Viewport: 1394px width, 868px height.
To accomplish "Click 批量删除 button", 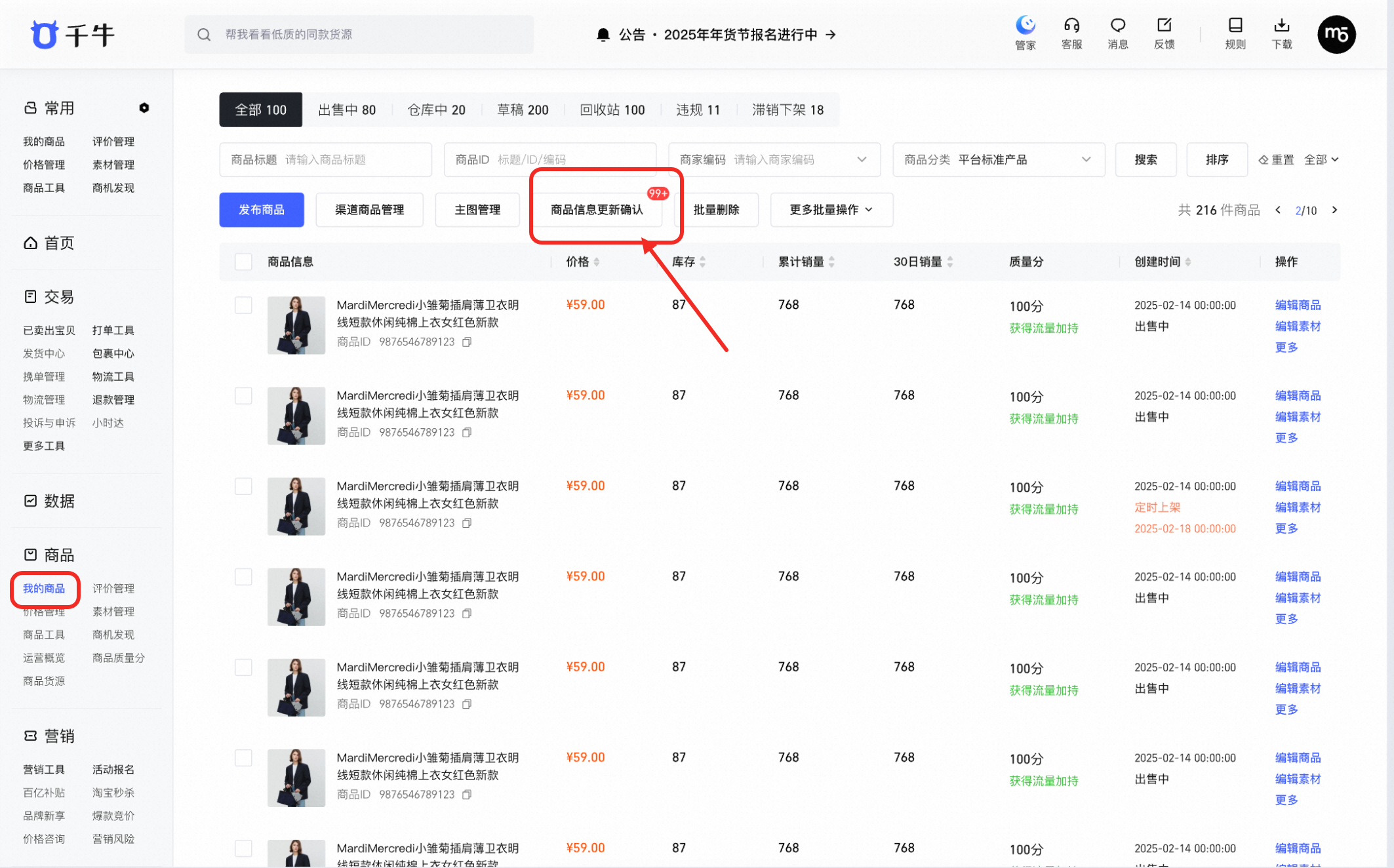I will pyautogui.click(x=716, y=210).
